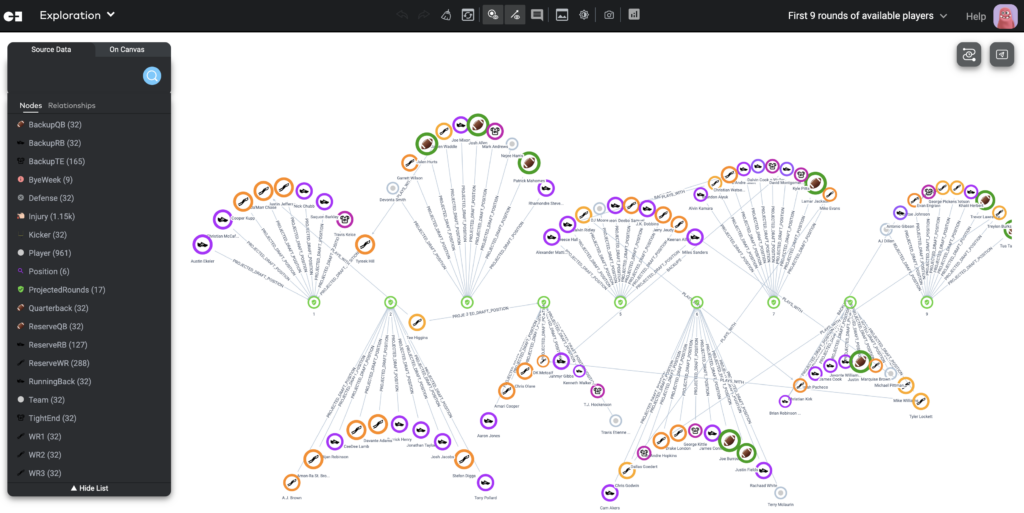
Task: Click the refresh window icon
Action: (x=468, y=15)
